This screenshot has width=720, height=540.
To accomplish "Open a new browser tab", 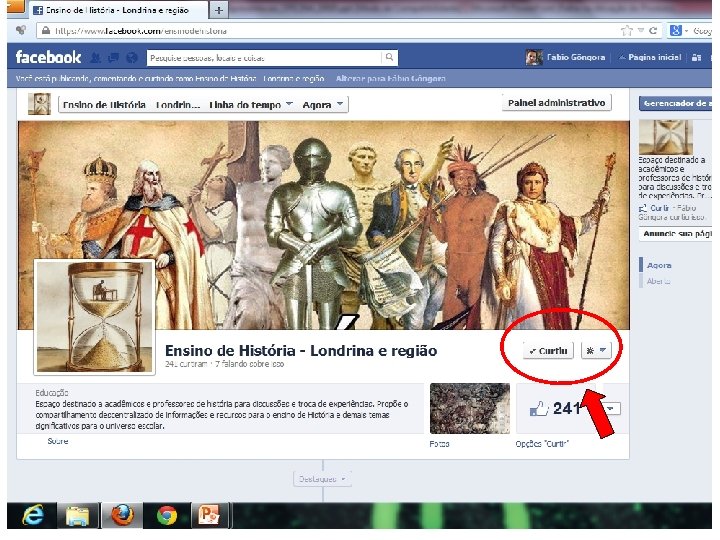I will [x=219, y=10].
